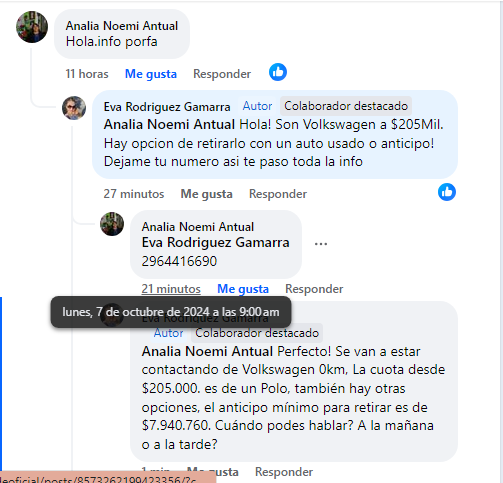Click the like reaction icon under first comment
Viewport: 503px width, 483px height.
pyautogui.click(x=278, y=72)
